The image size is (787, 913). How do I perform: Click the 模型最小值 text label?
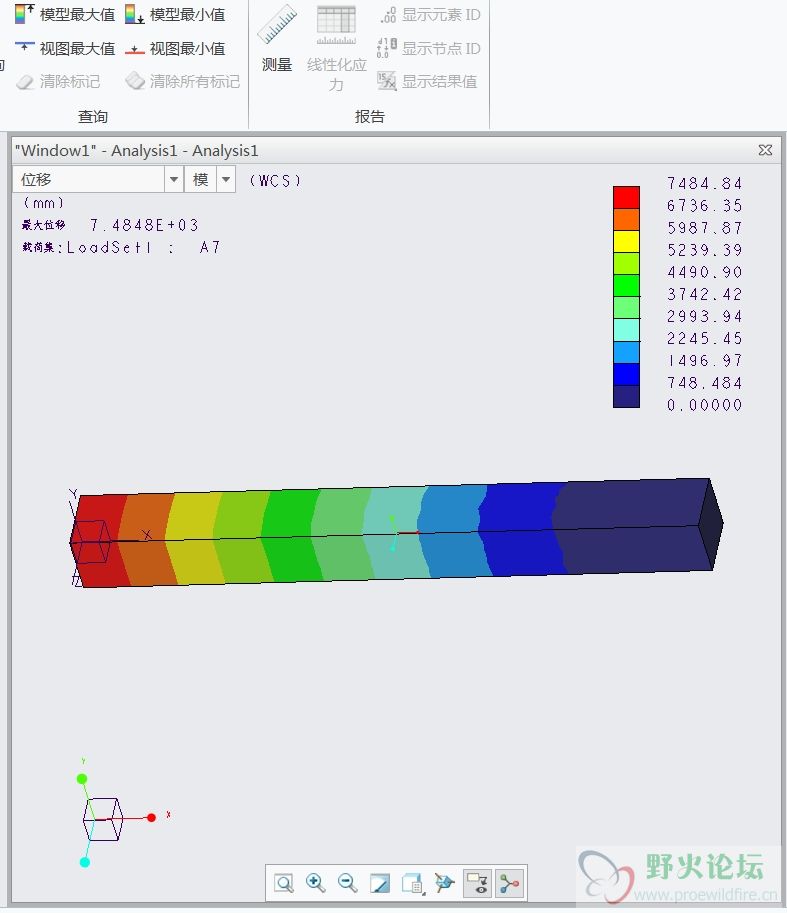187,15
